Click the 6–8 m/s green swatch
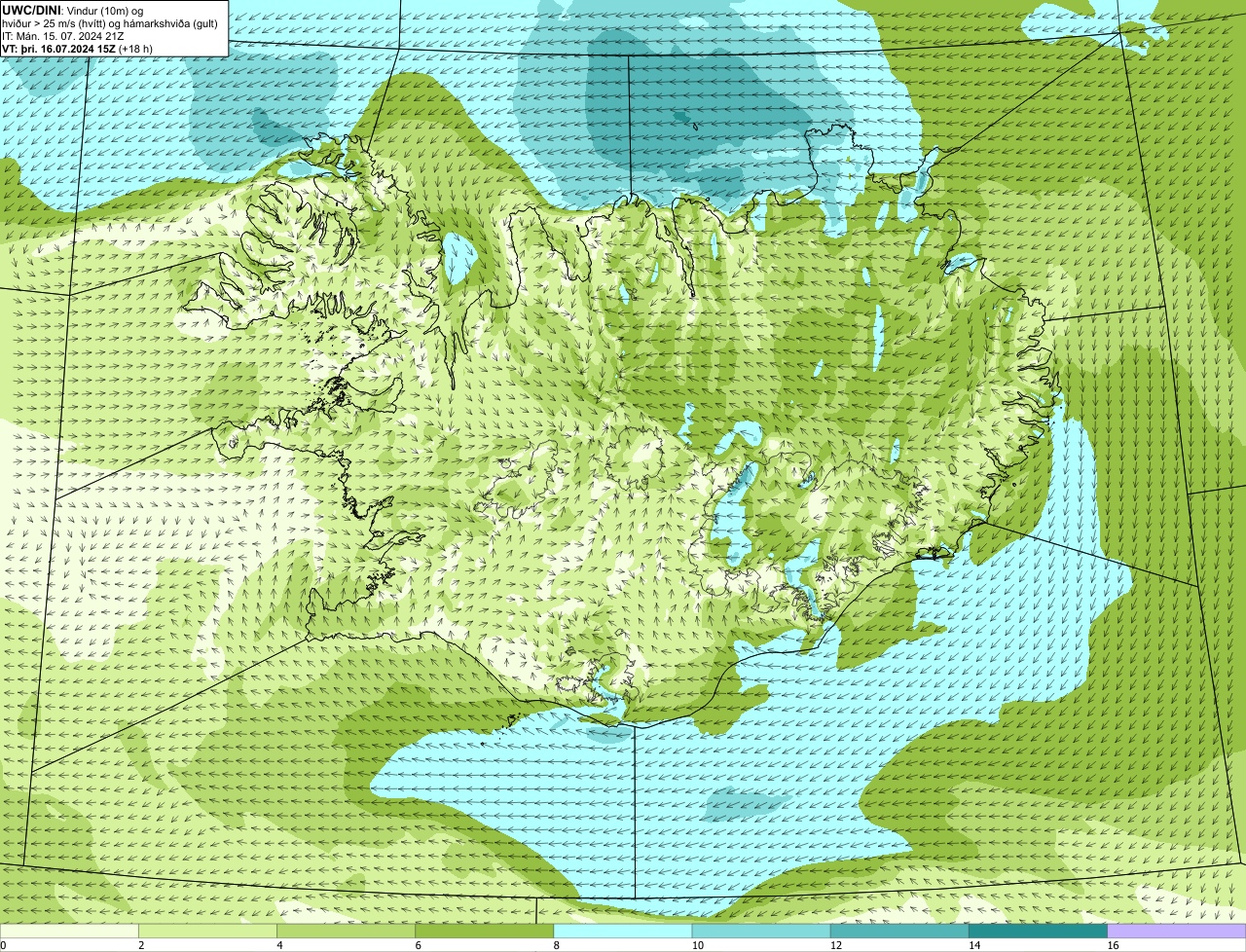Viewport: 1246px width, 952px height. [x=485, y=932]
